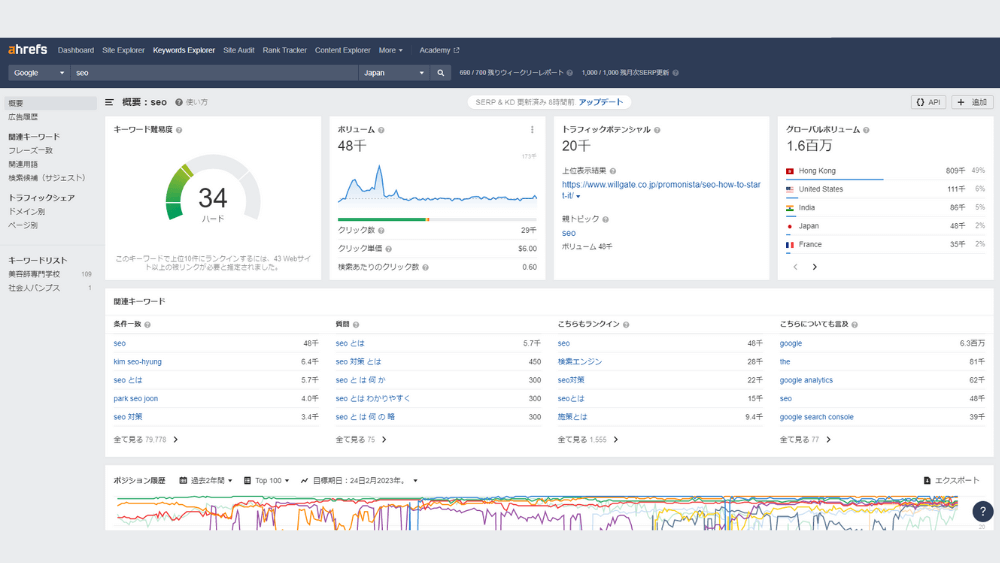The height and width of the screenshot is (563, 1000).
Task: Click info icon beside weekly report counter
Action: [x=570, y=73]
